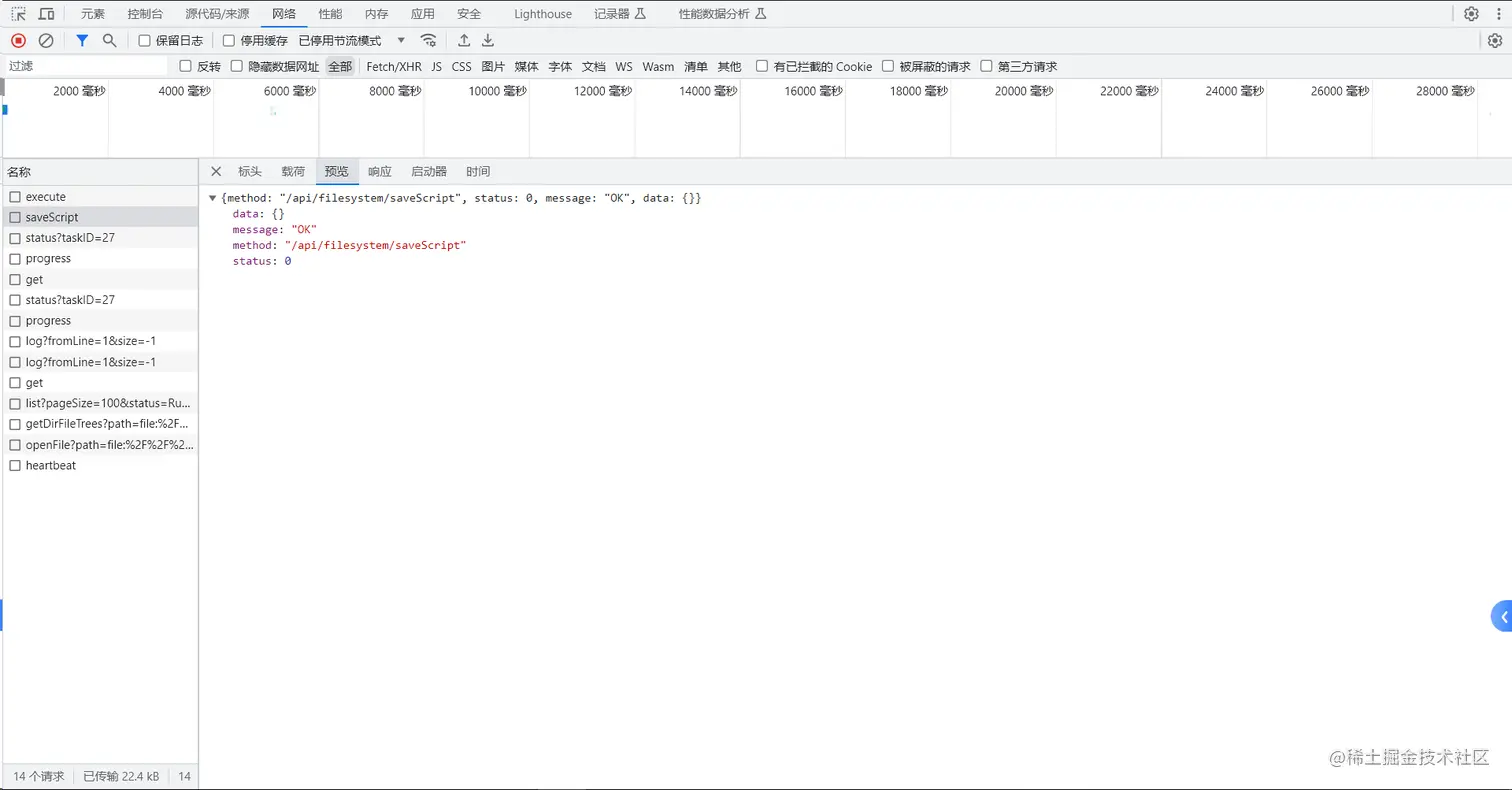1512x790 pixels.
Task: Select the getDirFileTrees request row
Action: [99, 424]
